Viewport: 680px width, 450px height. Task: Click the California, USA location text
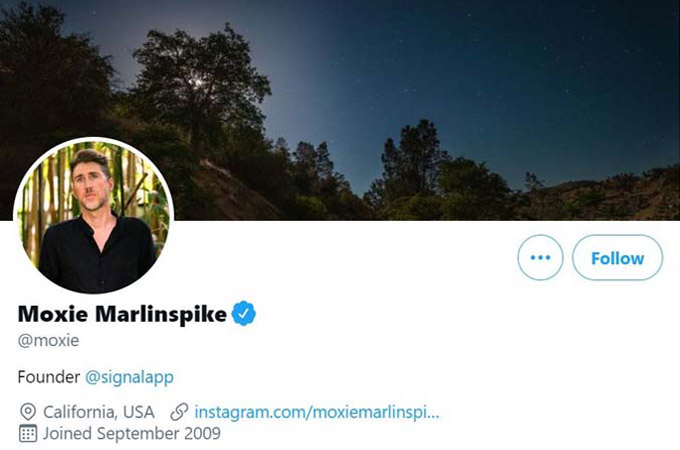coord(99,412)
